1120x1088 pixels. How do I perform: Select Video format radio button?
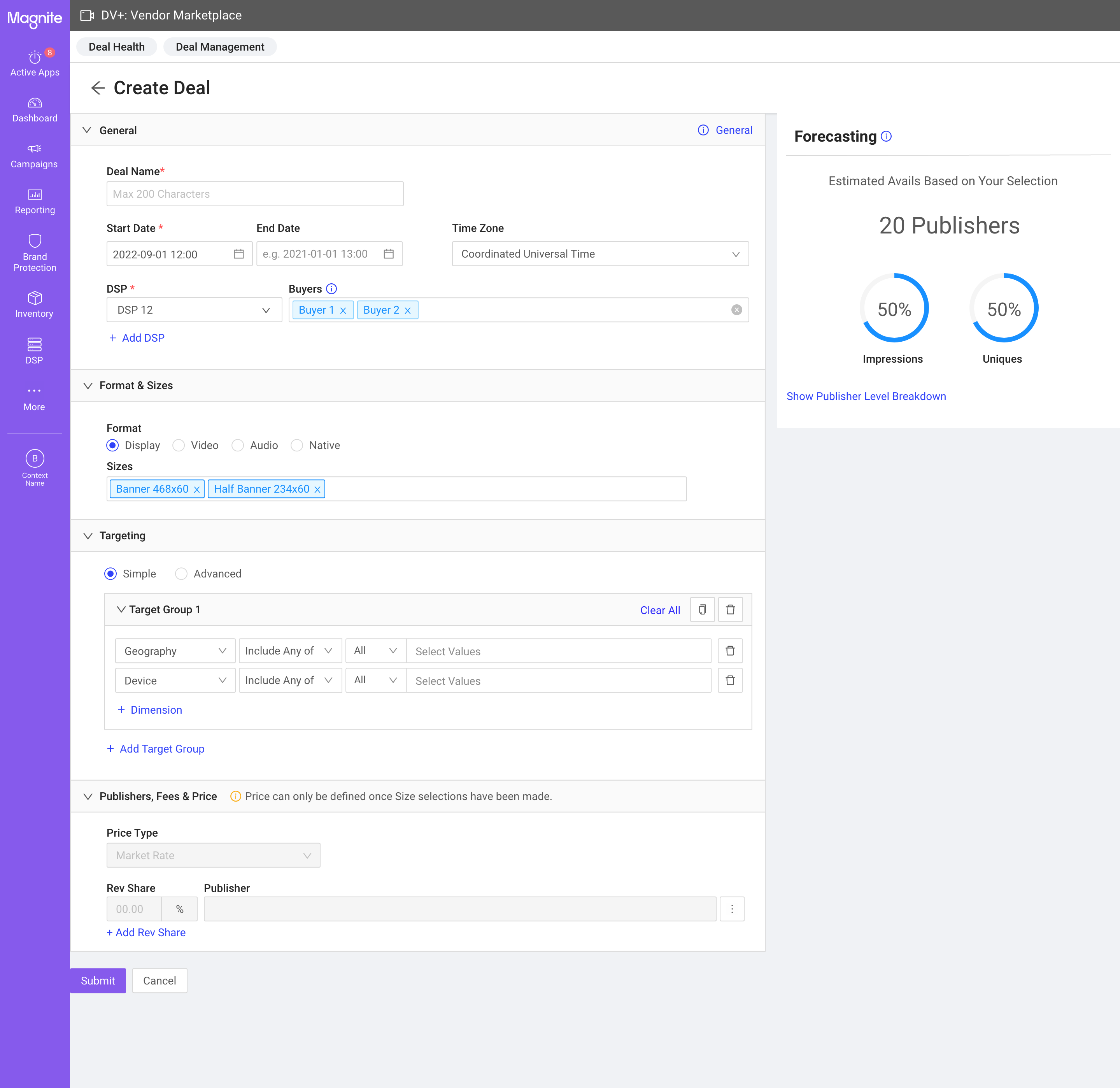click(x=179, y=446)
